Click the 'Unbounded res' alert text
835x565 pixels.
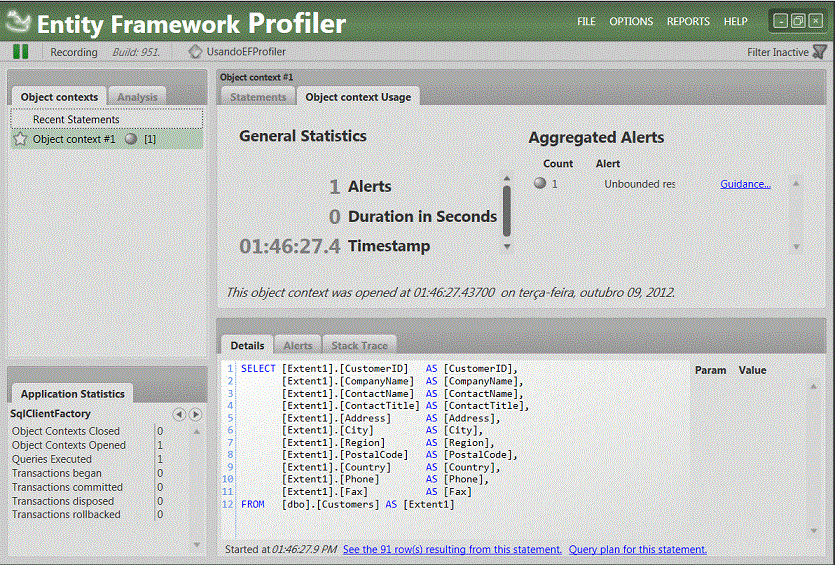tap(639, 184)
